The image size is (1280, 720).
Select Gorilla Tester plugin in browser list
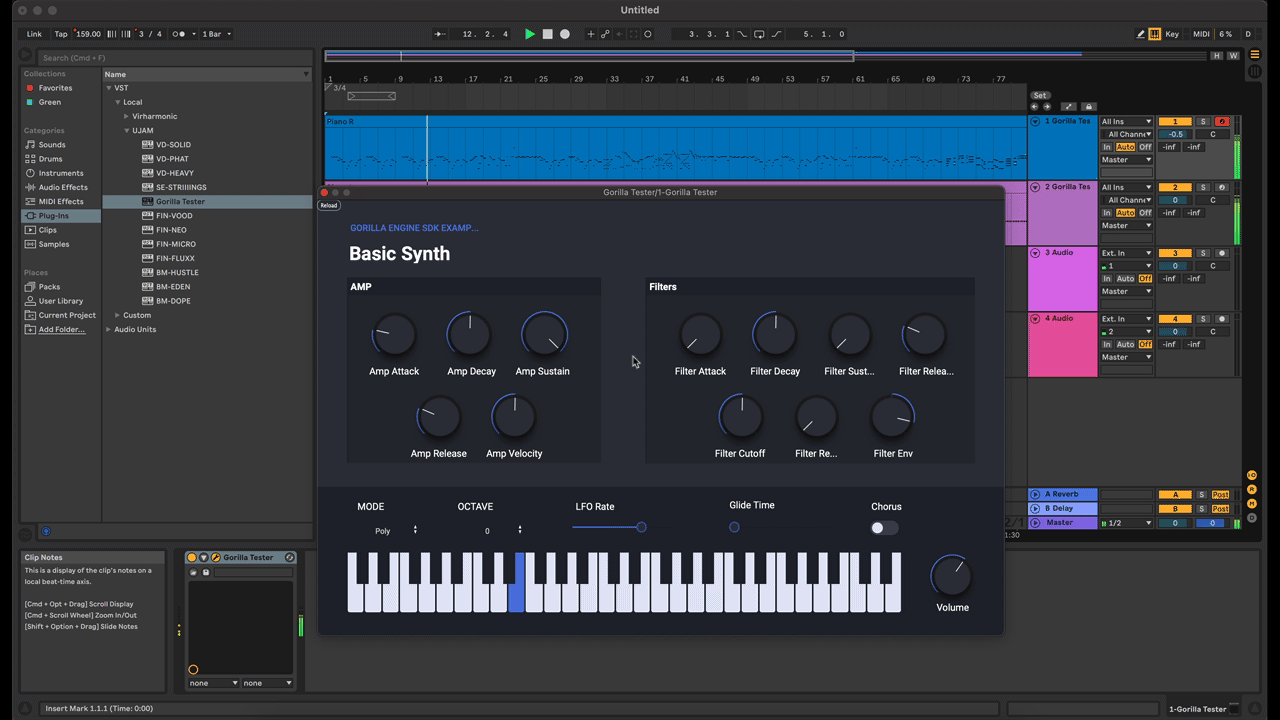click(x=208, y=201)
